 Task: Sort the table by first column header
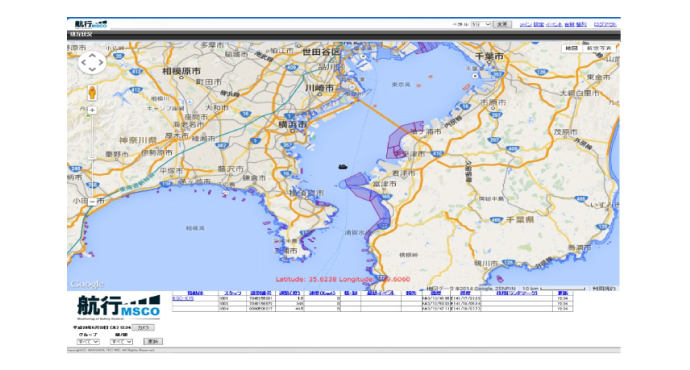[x=195, y=293]
